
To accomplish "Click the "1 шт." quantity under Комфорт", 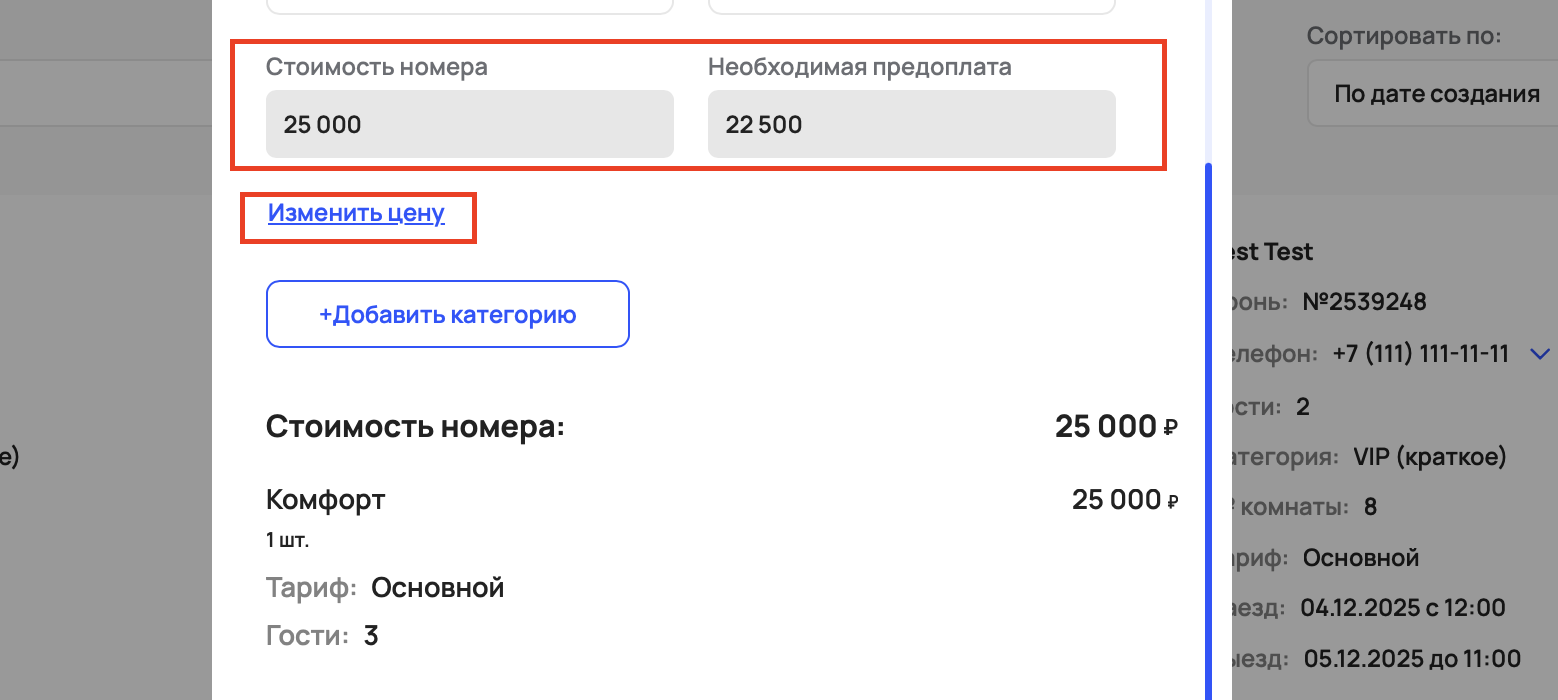I will tap(288, 541).
